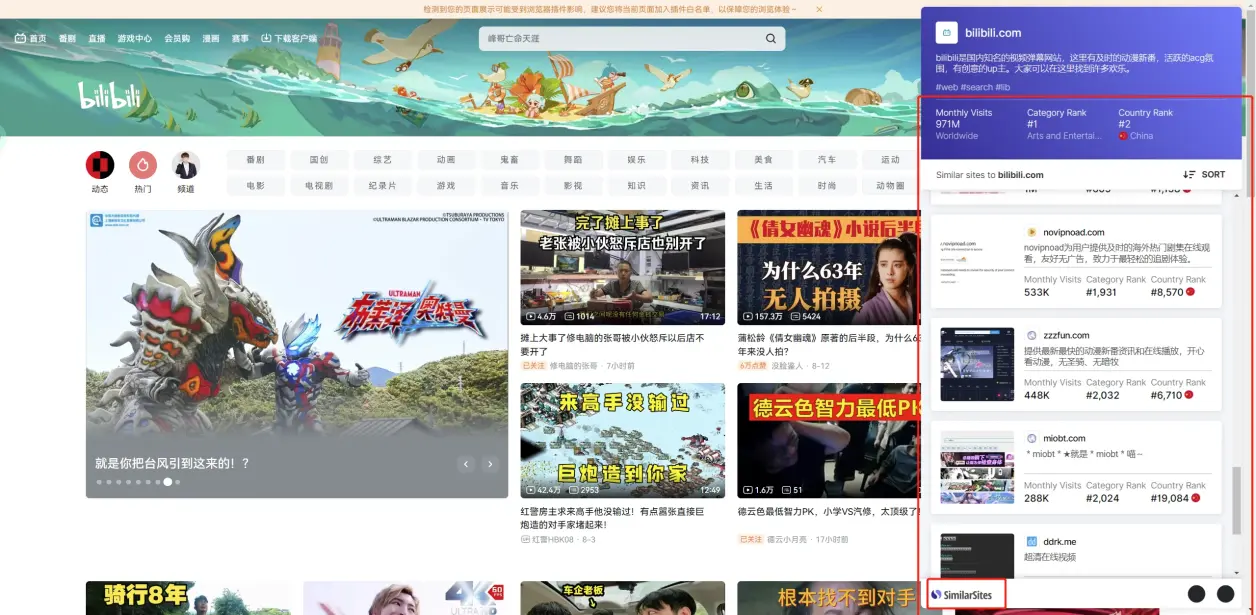Click the search magnifying glass icon
Viewport: 1256px width, 615px height.
(x=769, y=38)
